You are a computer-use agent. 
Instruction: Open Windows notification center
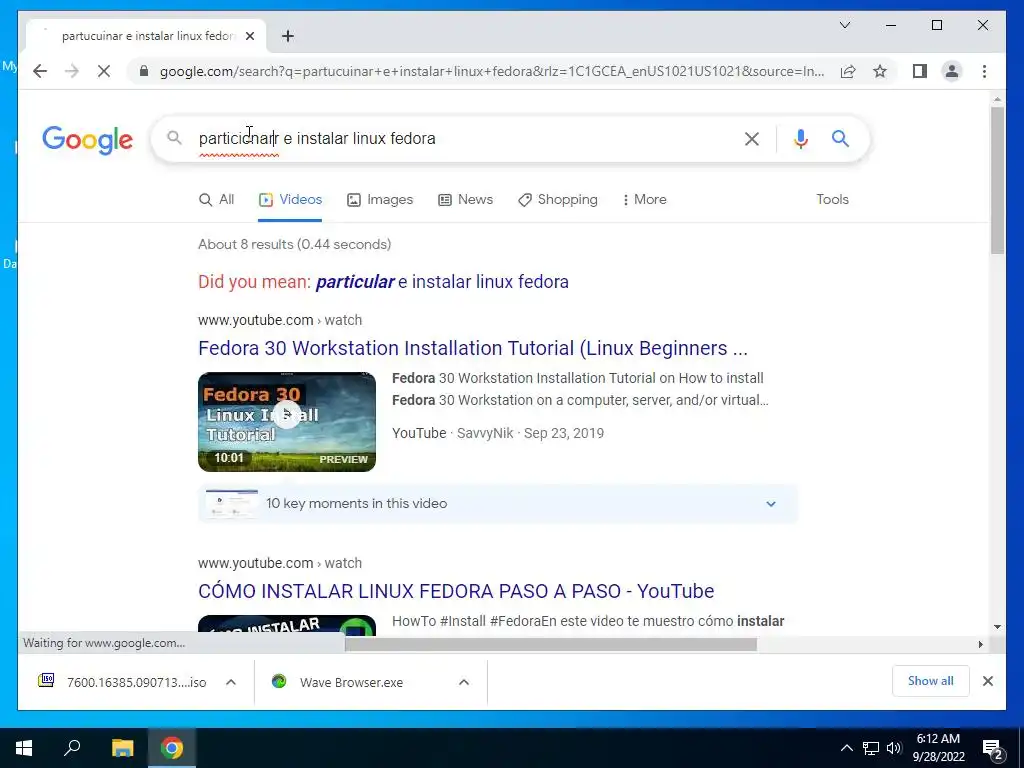pos(993,748)
